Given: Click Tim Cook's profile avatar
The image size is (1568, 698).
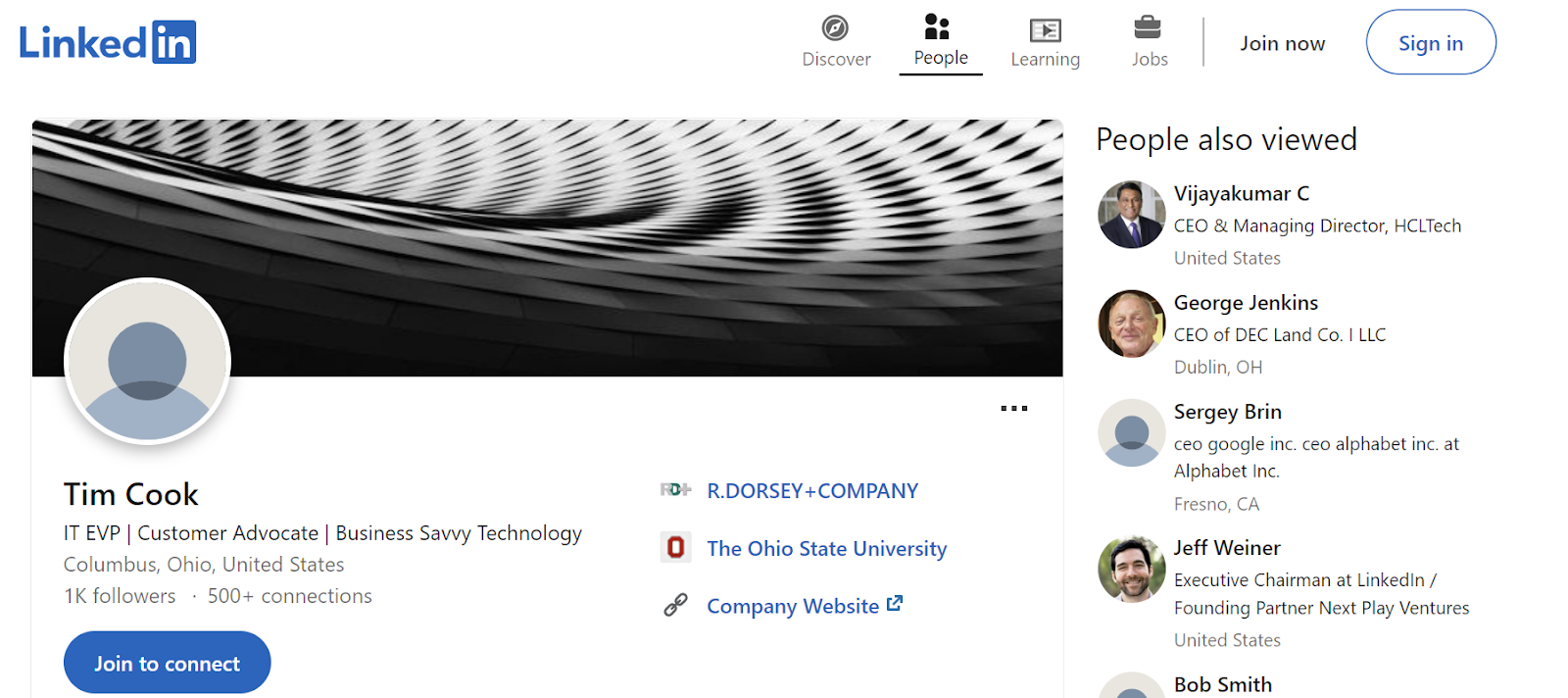Looking at the screenshot, I should [148, 362].
